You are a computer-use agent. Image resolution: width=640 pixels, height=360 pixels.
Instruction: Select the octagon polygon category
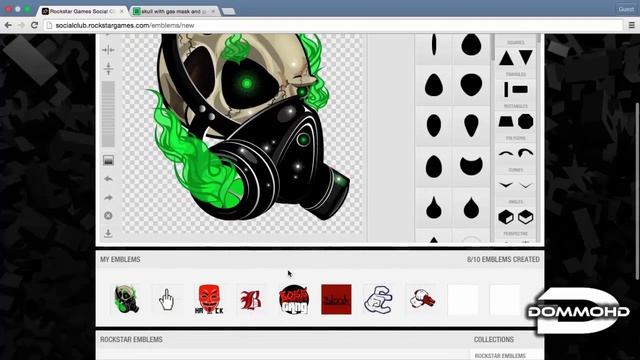tap(526, 121)
